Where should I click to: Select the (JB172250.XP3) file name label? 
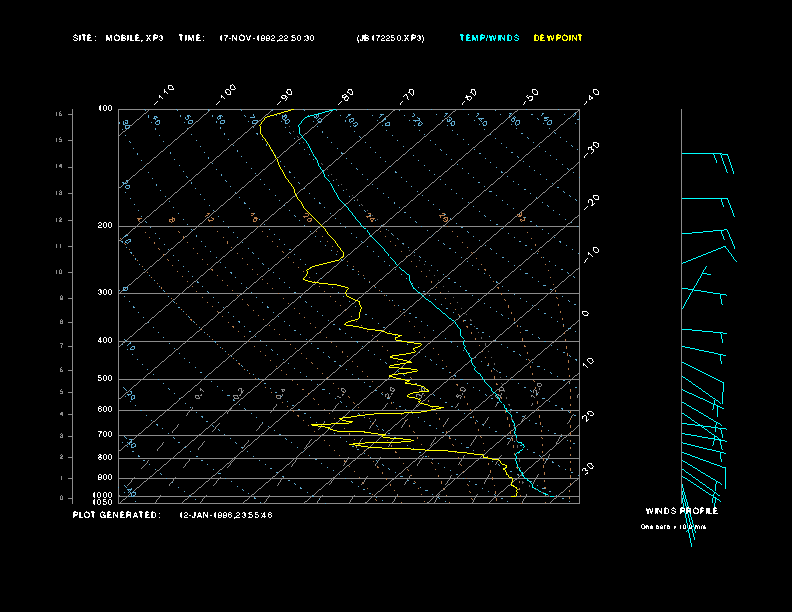point(389,38)
